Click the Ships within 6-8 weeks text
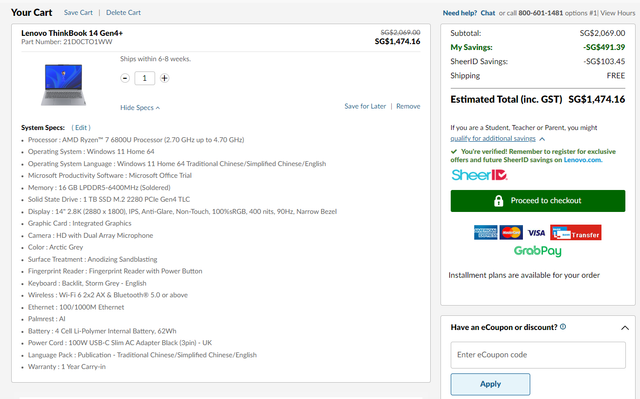Screen dimensions: 640x399 tap(156, 59)
